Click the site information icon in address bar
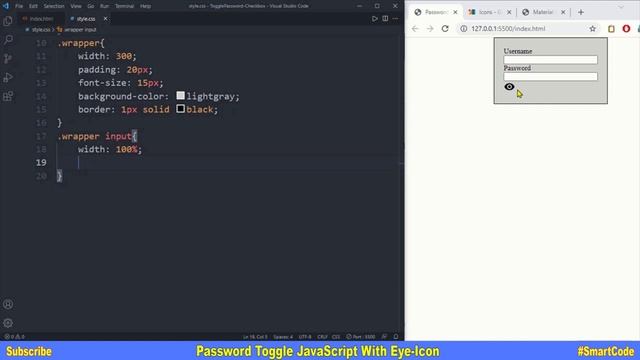 coord(464,29)
